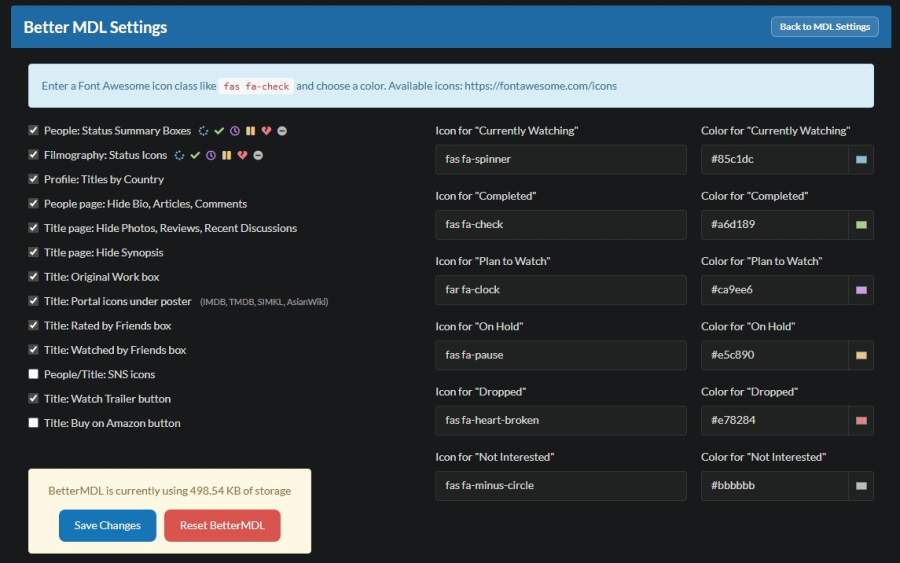Open the fontawesome.com/icons link

541,86
